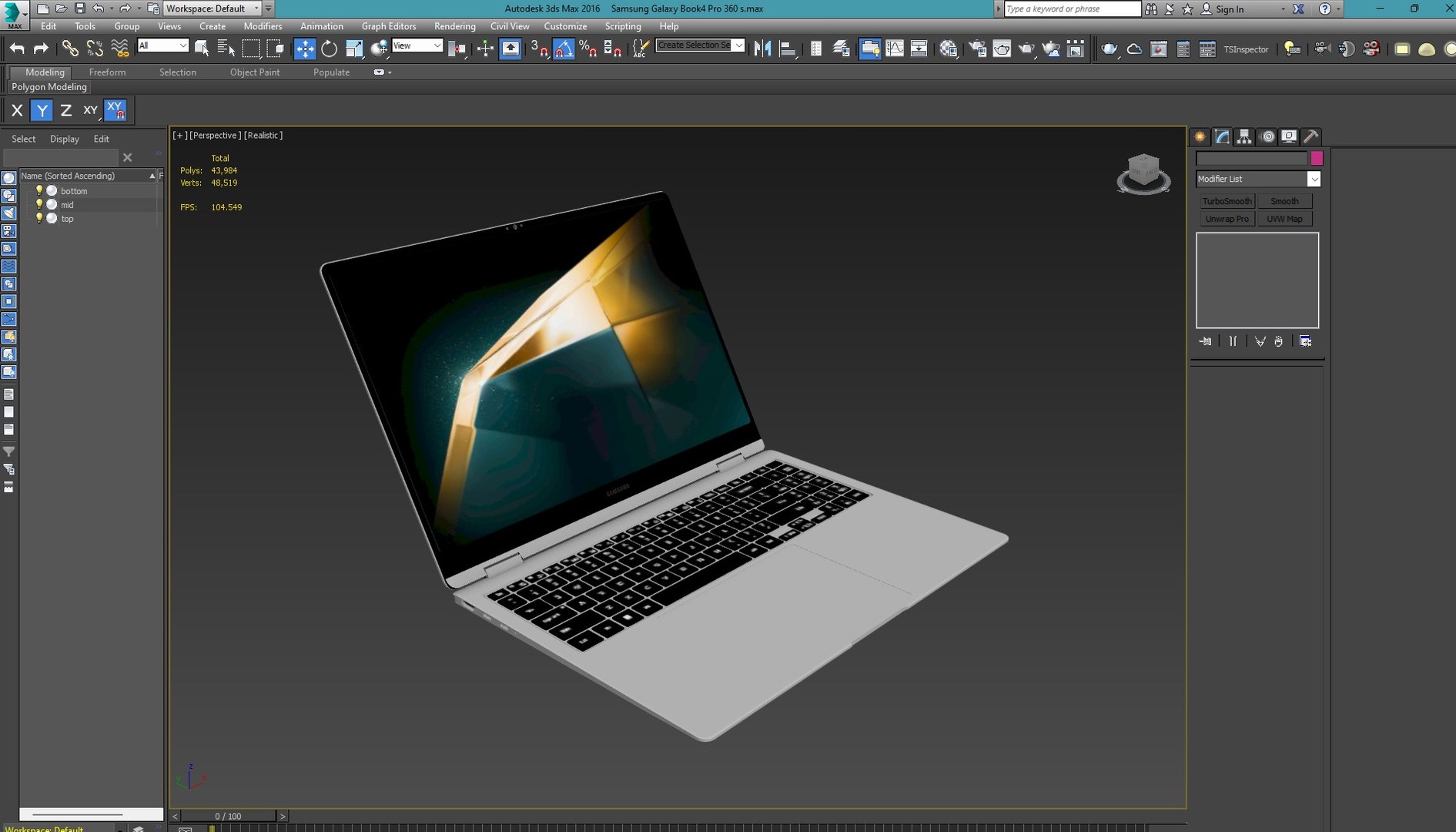Open the viewport [+] general menu

[x=180, y=135]
